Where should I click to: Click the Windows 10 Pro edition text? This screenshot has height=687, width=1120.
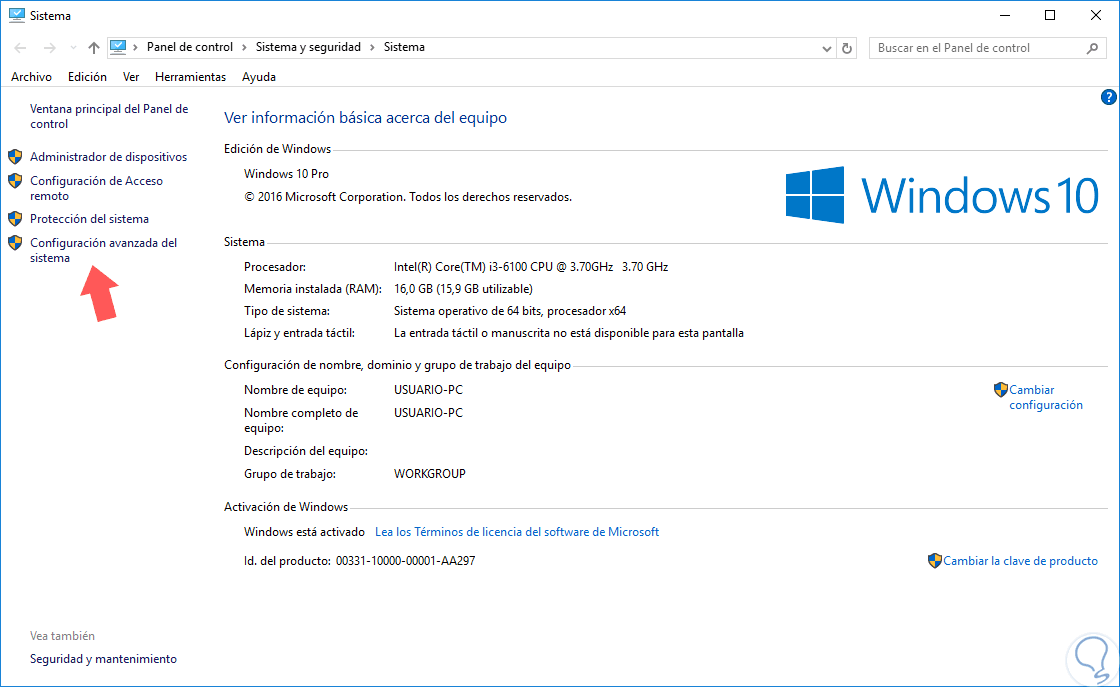[x=286, y=174]
